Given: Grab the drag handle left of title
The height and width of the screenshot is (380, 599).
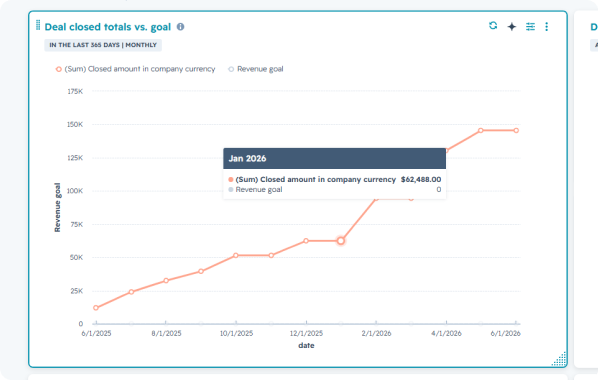Looking at the screenshot, I should tap(38, 25).
